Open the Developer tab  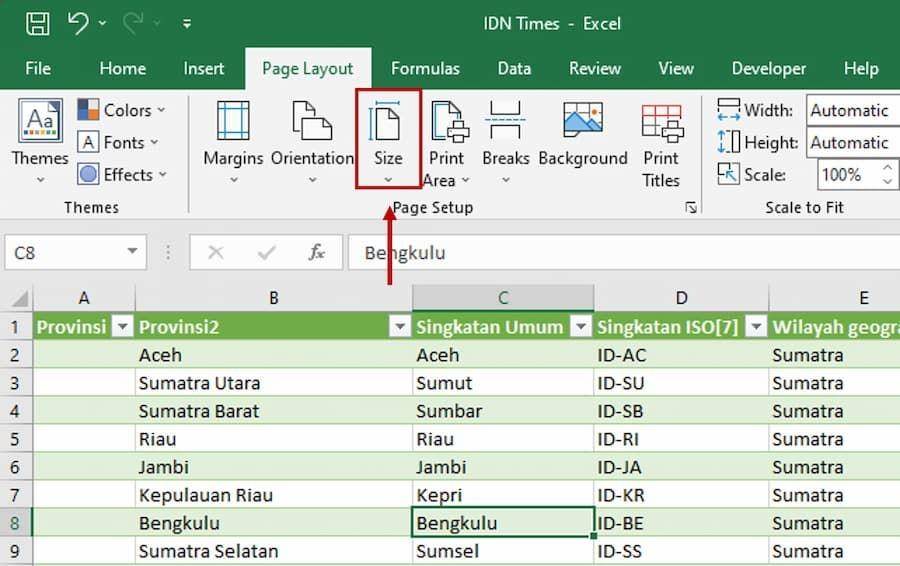[769, 69]
